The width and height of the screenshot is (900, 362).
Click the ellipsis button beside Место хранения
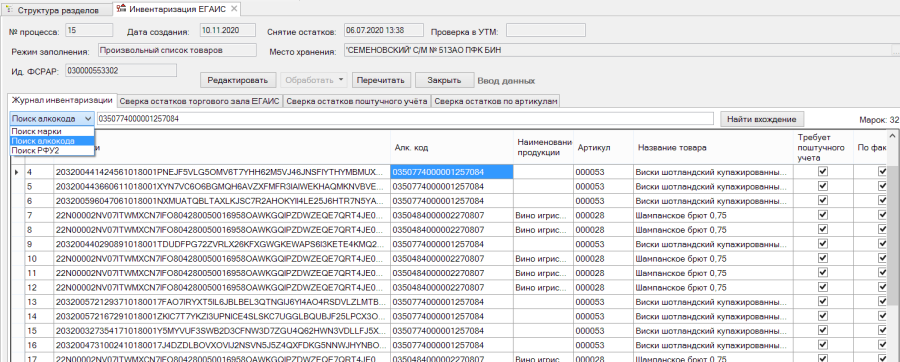894,50
